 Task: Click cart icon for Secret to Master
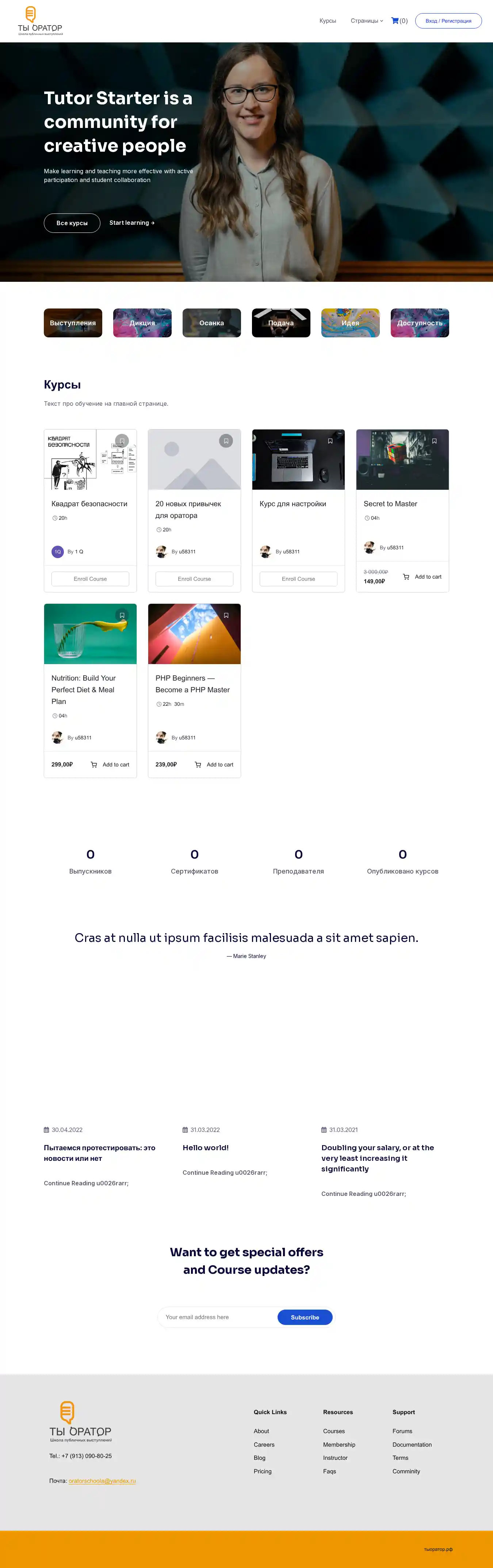pos(406,576)
